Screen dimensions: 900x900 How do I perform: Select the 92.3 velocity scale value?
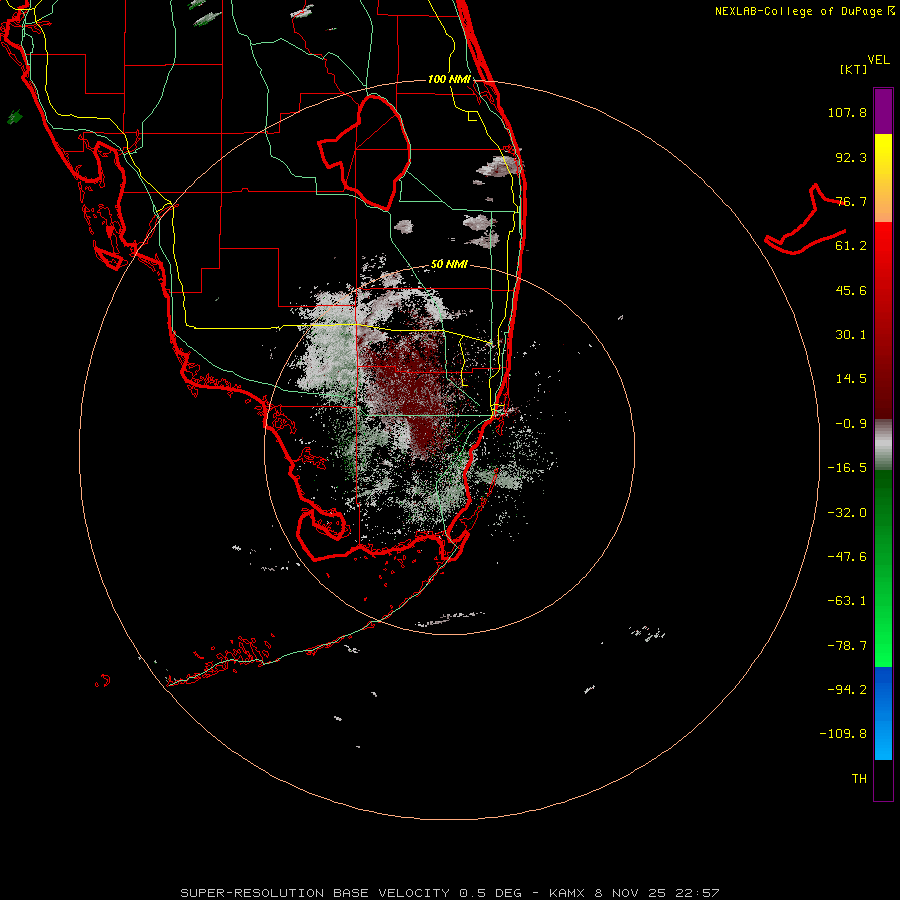(x=851, y=157)
